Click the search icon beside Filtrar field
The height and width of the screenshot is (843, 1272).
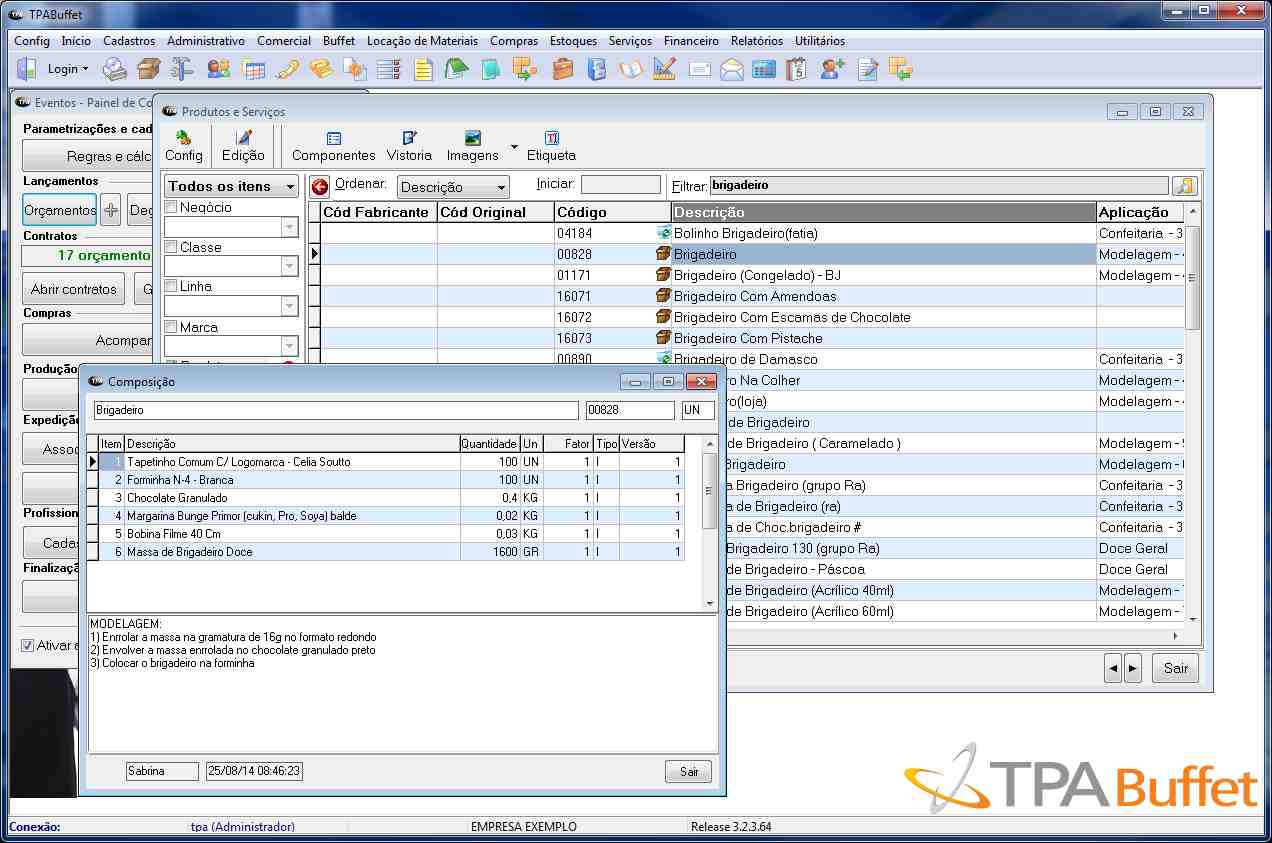(1184, 186)
